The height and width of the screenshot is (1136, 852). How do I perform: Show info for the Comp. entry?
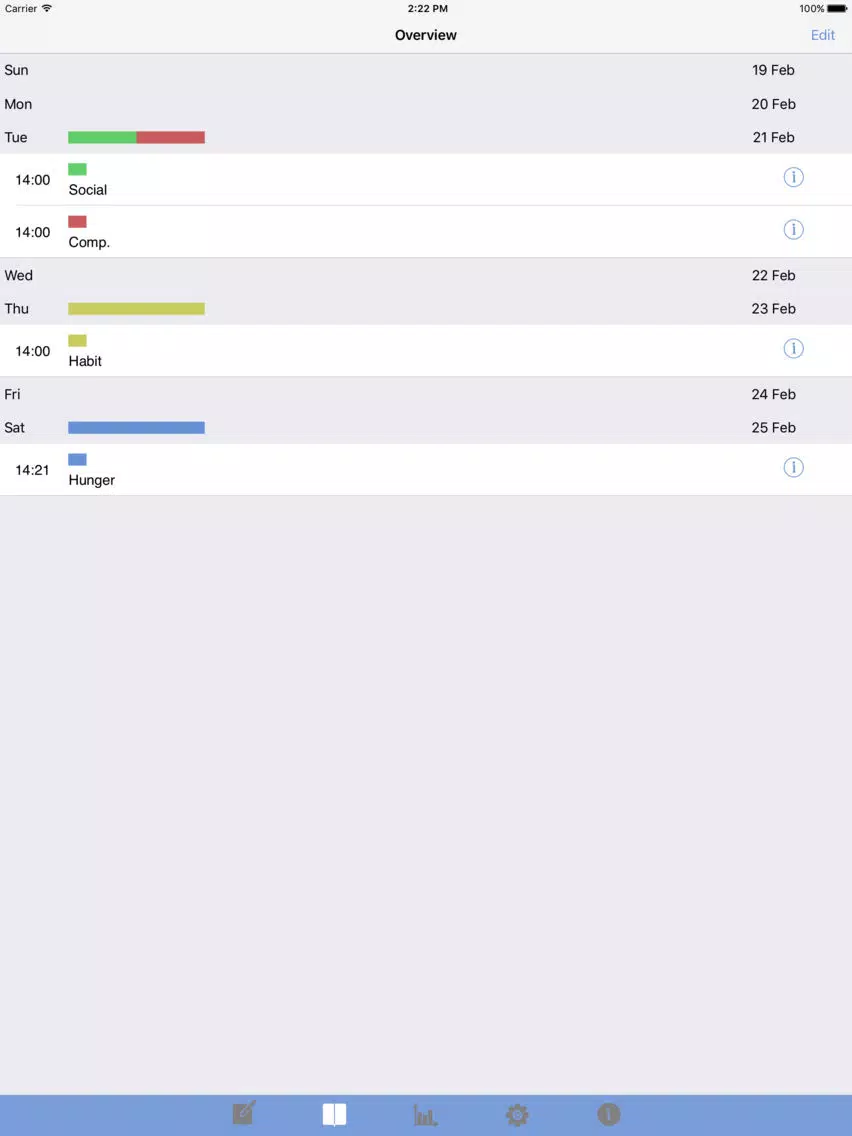793,230
